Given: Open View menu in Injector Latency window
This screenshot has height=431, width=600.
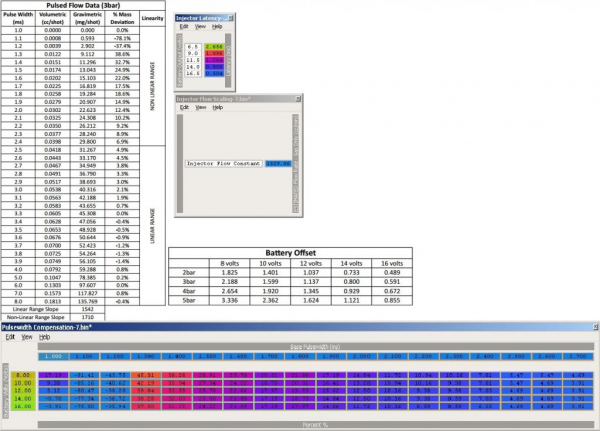Looking at the screenshot, I should (199, 27).
